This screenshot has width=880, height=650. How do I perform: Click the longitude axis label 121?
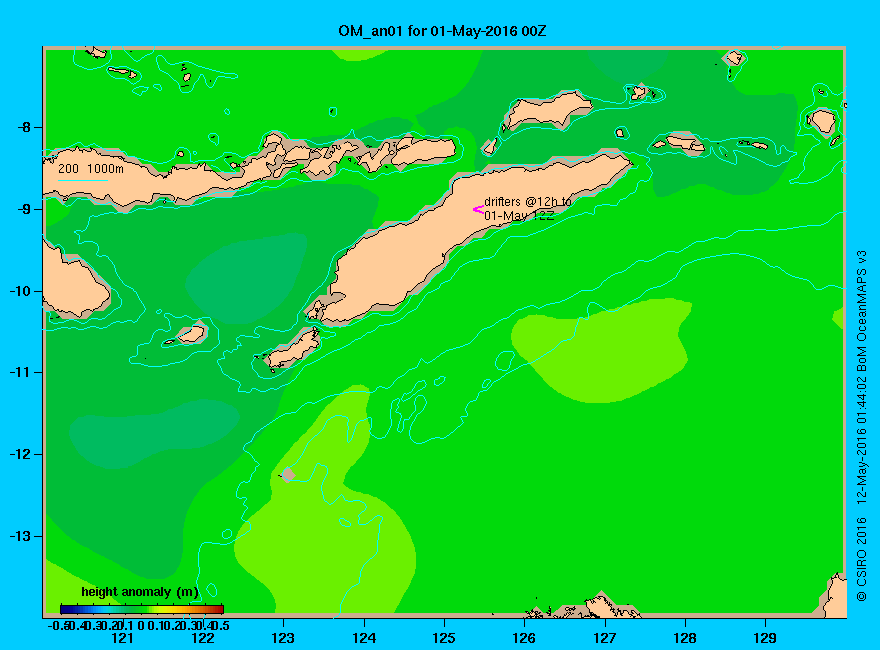tap(122, 638)
